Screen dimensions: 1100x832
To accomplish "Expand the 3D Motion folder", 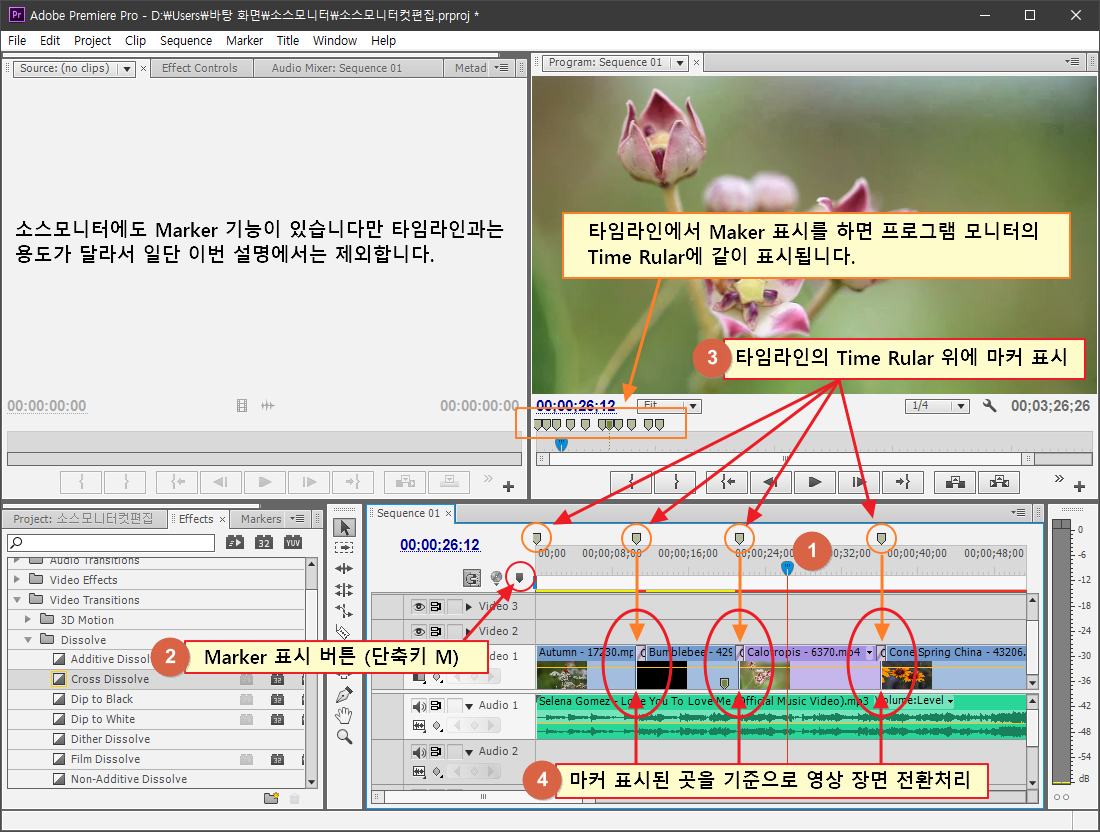I will tap(28, 619).
